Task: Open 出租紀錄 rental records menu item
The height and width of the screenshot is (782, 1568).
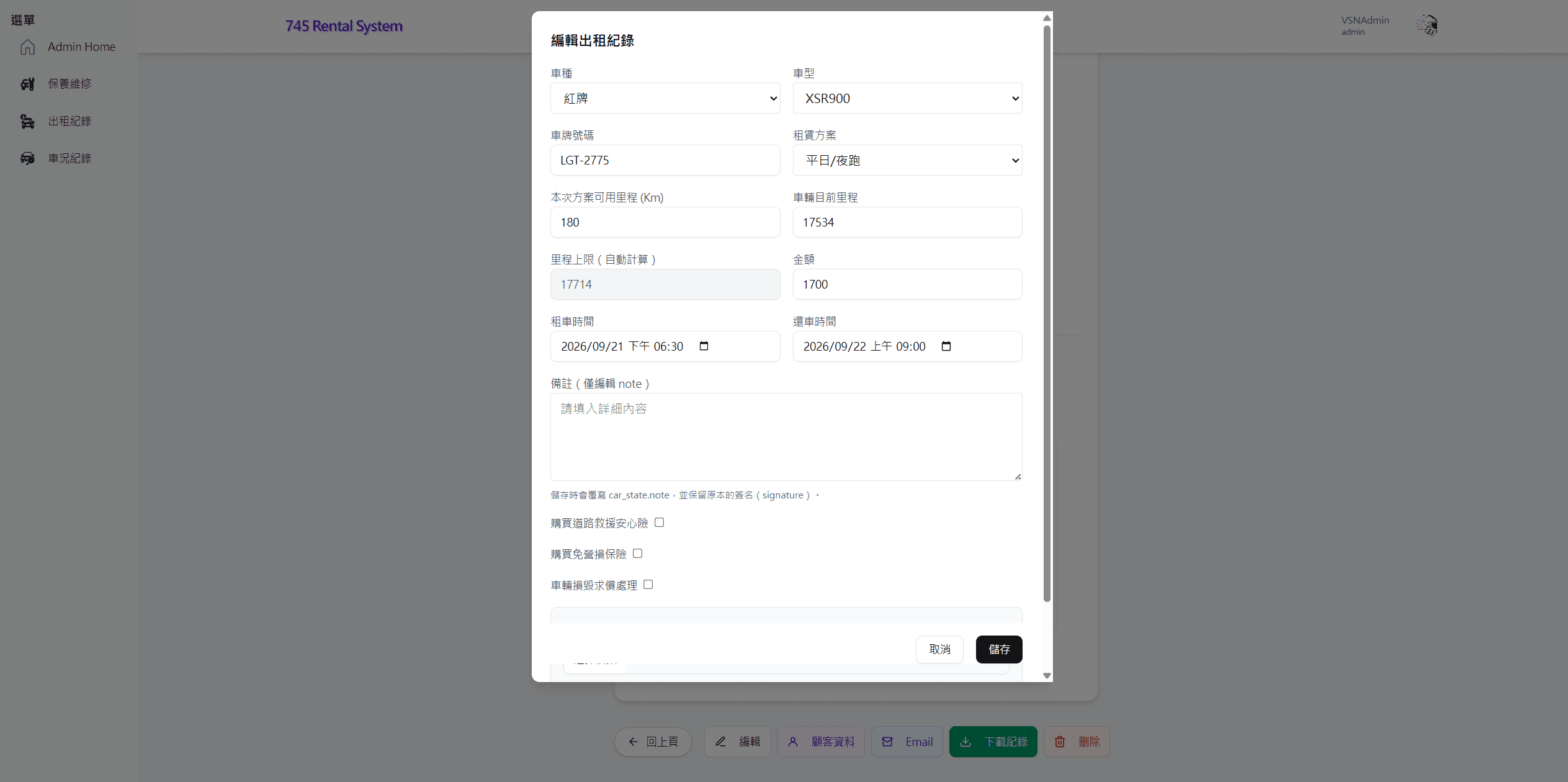Action: (68, 121)
